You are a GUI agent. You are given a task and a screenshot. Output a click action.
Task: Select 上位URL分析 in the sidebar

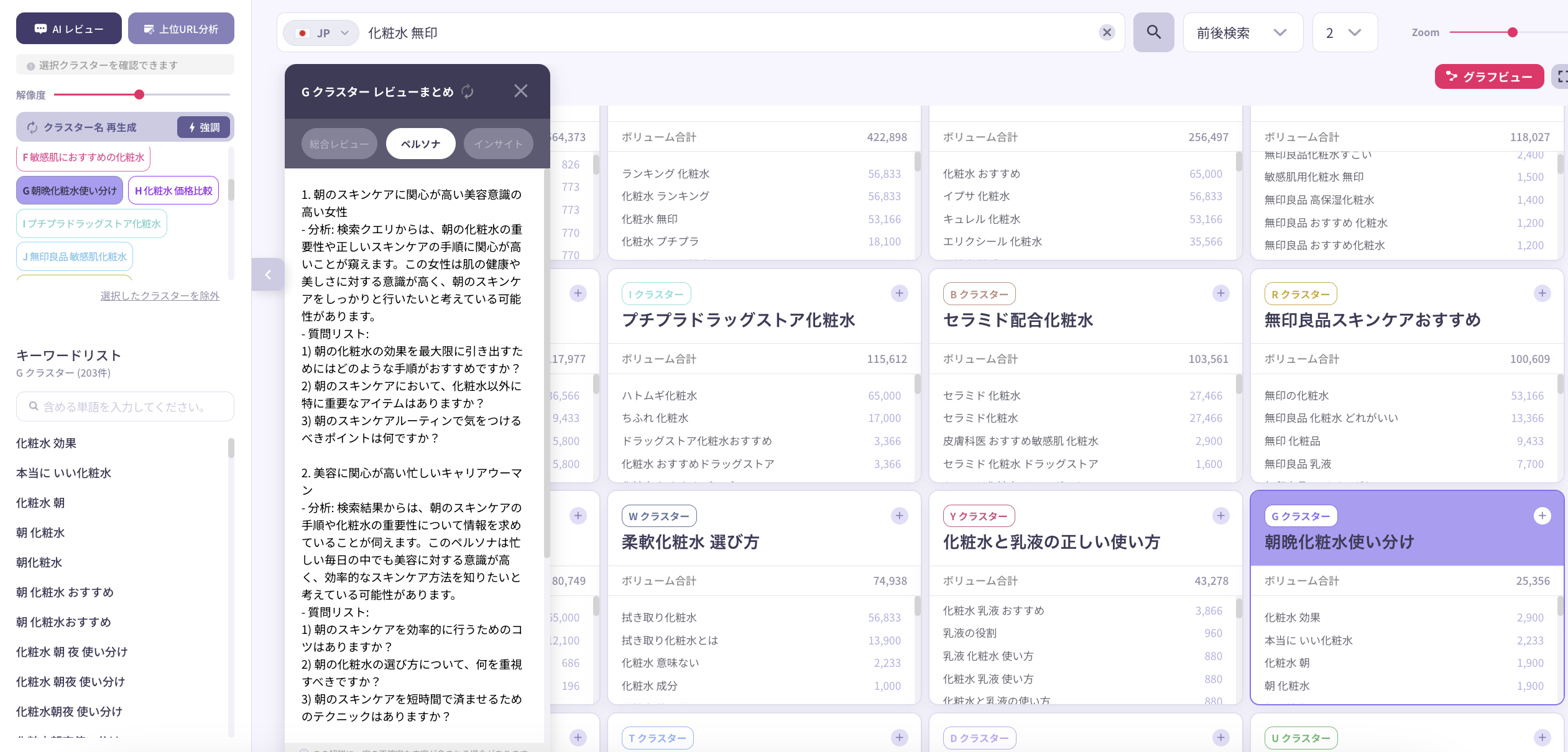(181, 28)
